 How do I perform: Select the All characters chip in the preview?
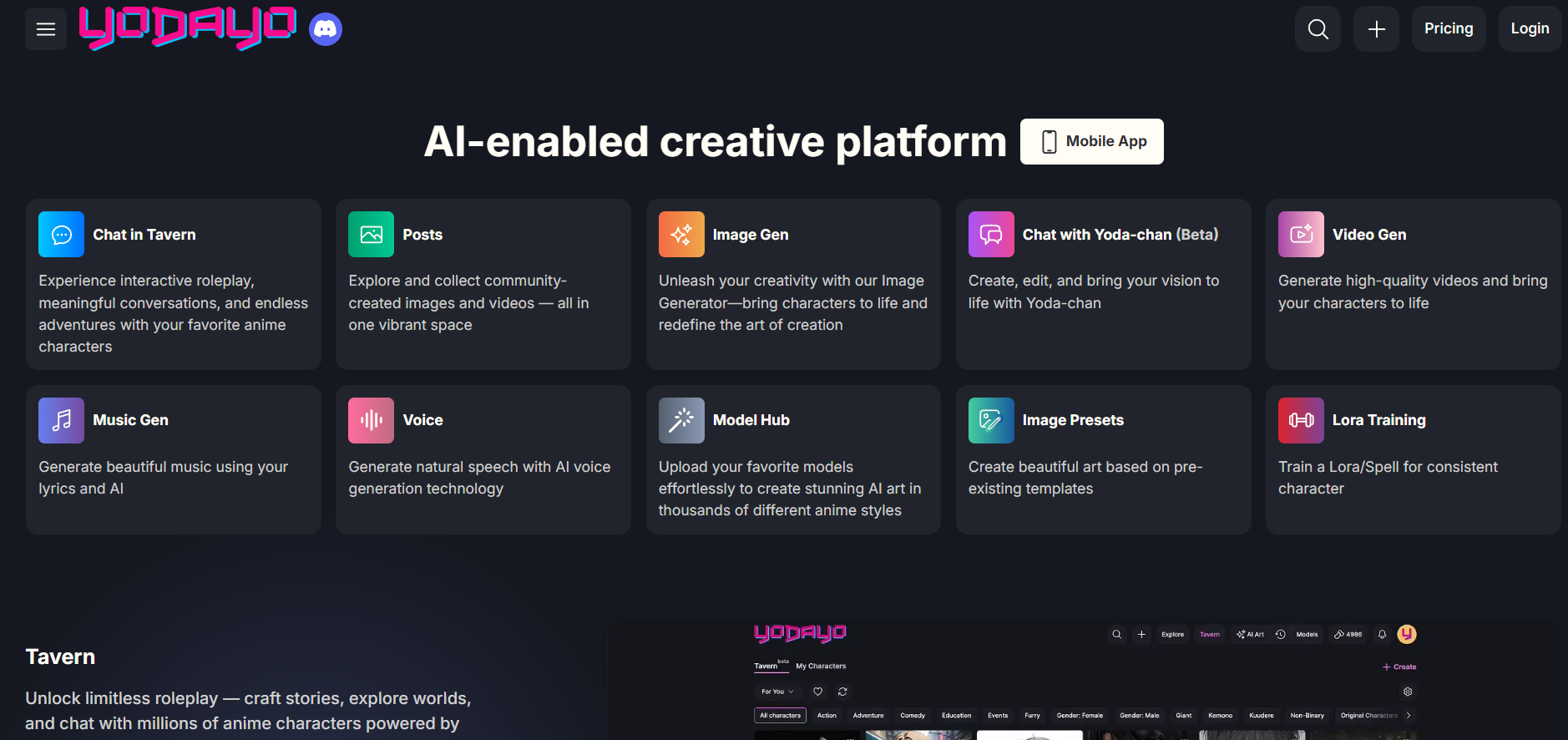point(780,716)
